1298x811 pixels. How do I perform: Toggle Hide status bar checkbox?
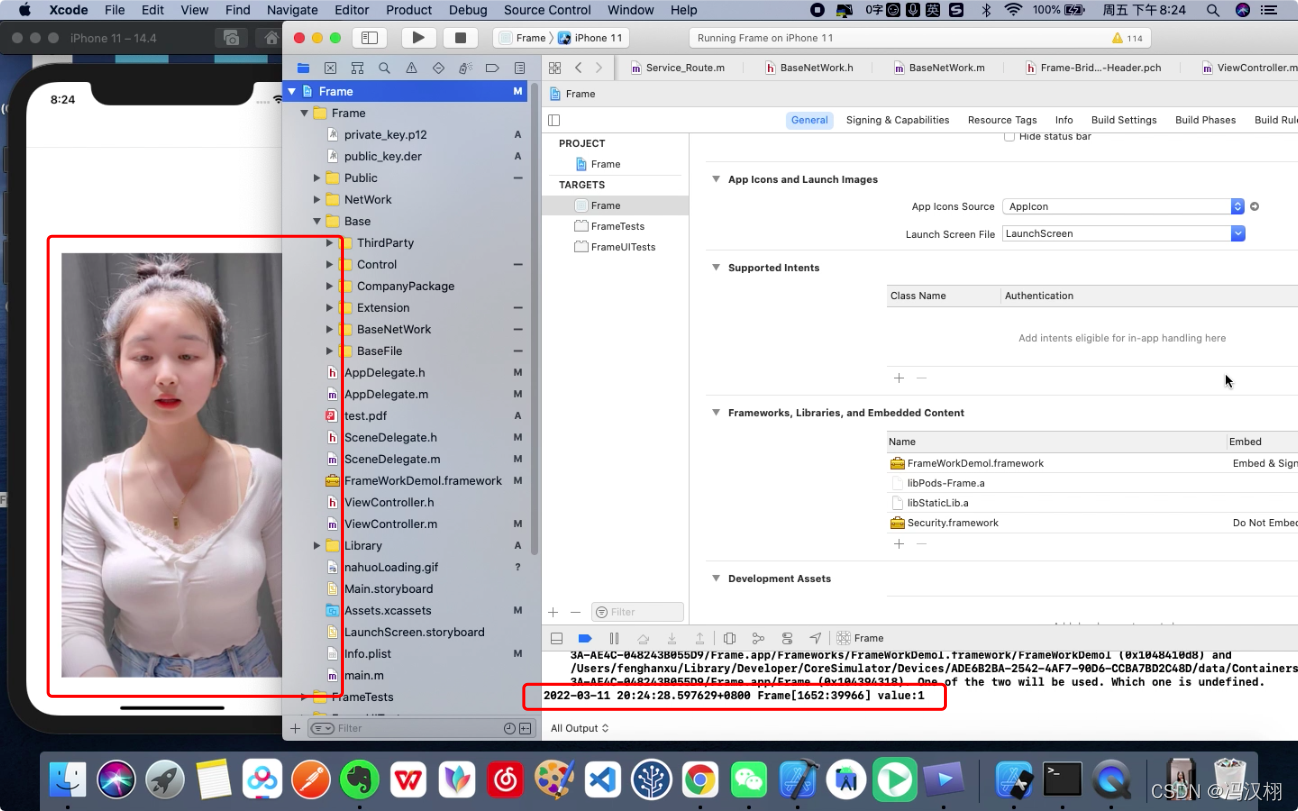click(x=1009, y=136)
